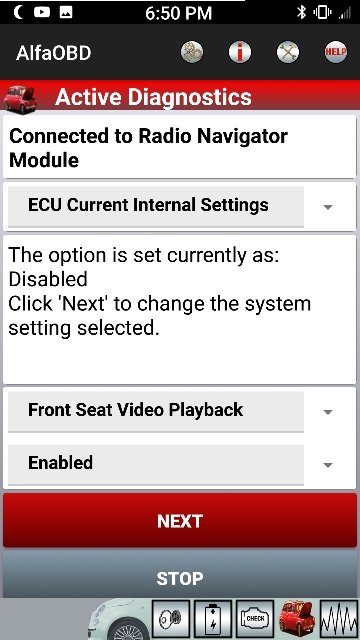Tap the AlfaOBD app title
Image resolution: width=360 pixels, height=640 pixels.
[x=53, y=53]
